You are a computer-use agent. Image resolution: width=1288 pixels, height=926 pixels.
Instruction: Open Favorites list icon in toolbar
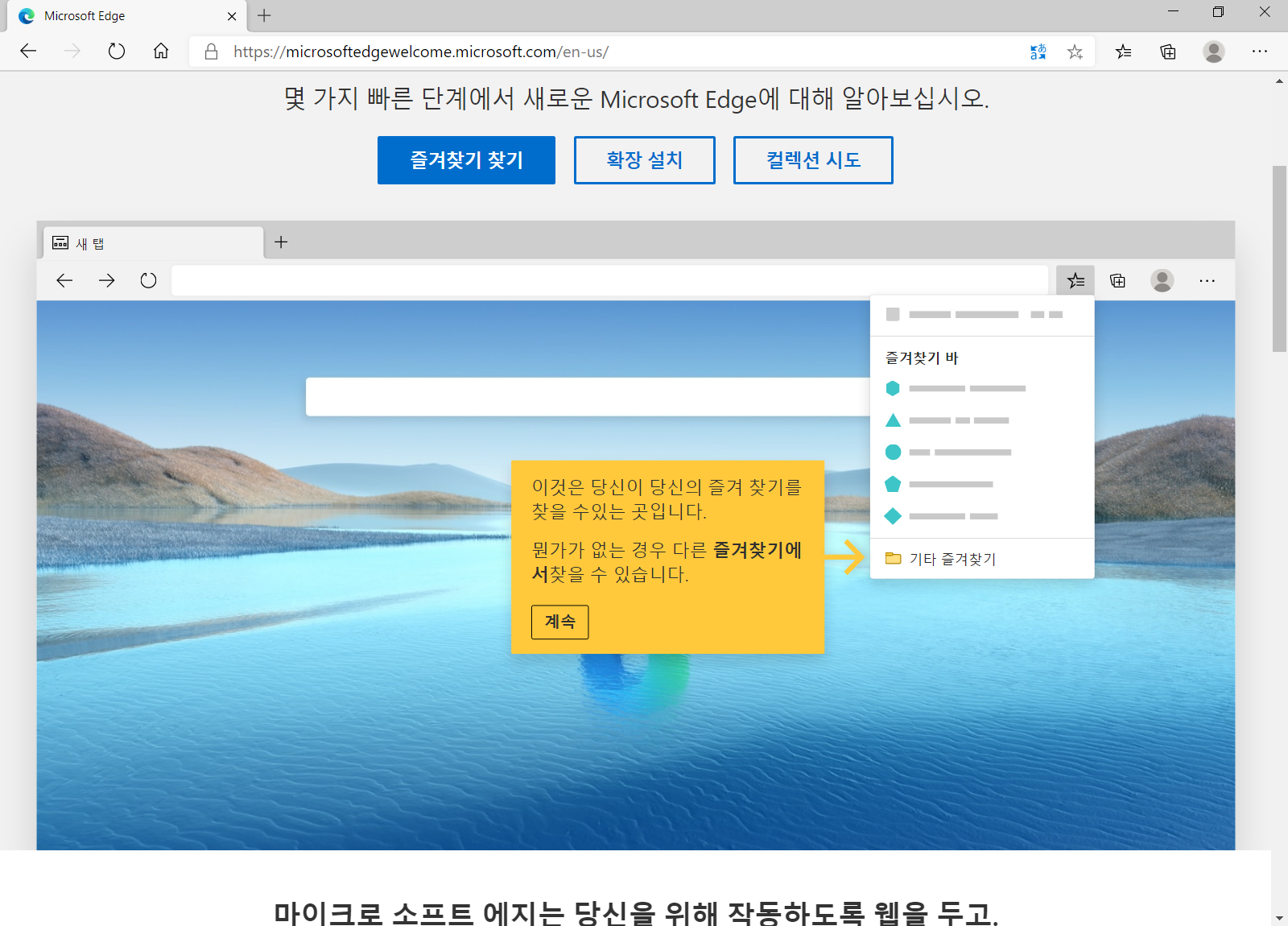click(1124, 52)
